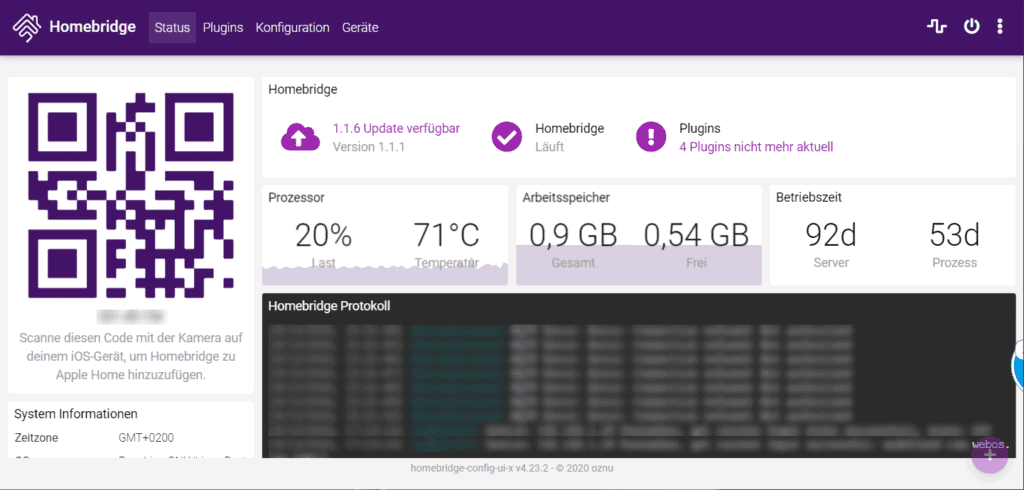Image resolution: width=1024 pixels, height=490 pixels.
Task: Open the three-dot overflow menu
Action: tap(1000, 27)
